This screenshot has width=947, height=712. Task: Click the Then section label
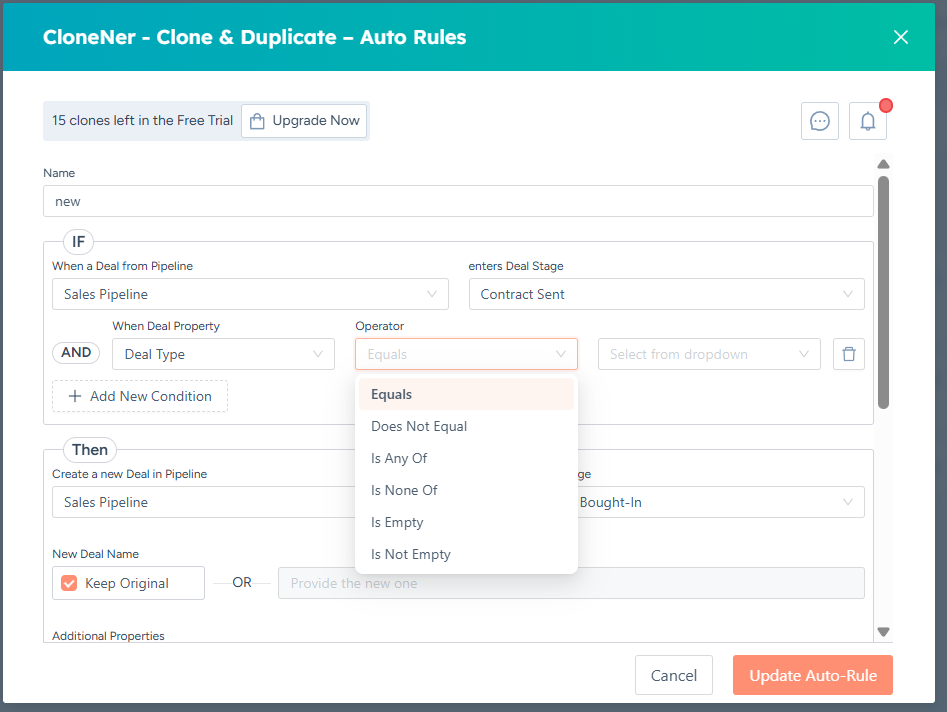coord(90,450)
